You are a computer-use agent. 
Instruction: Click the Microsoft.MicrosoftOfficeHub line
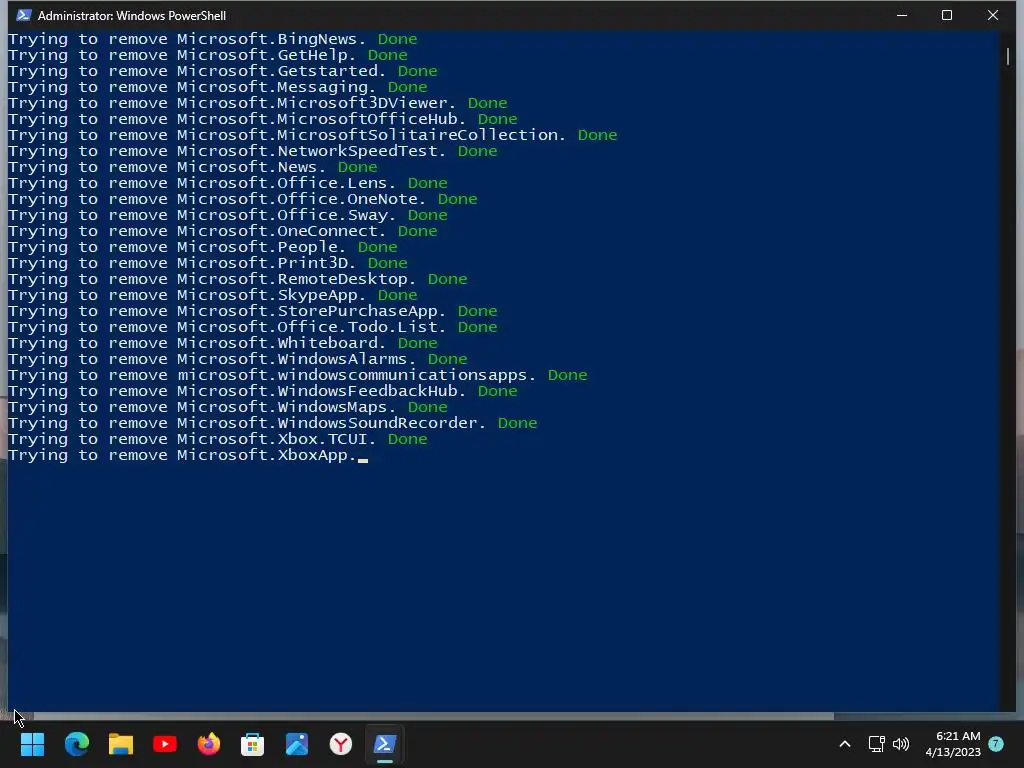(263, 119)
